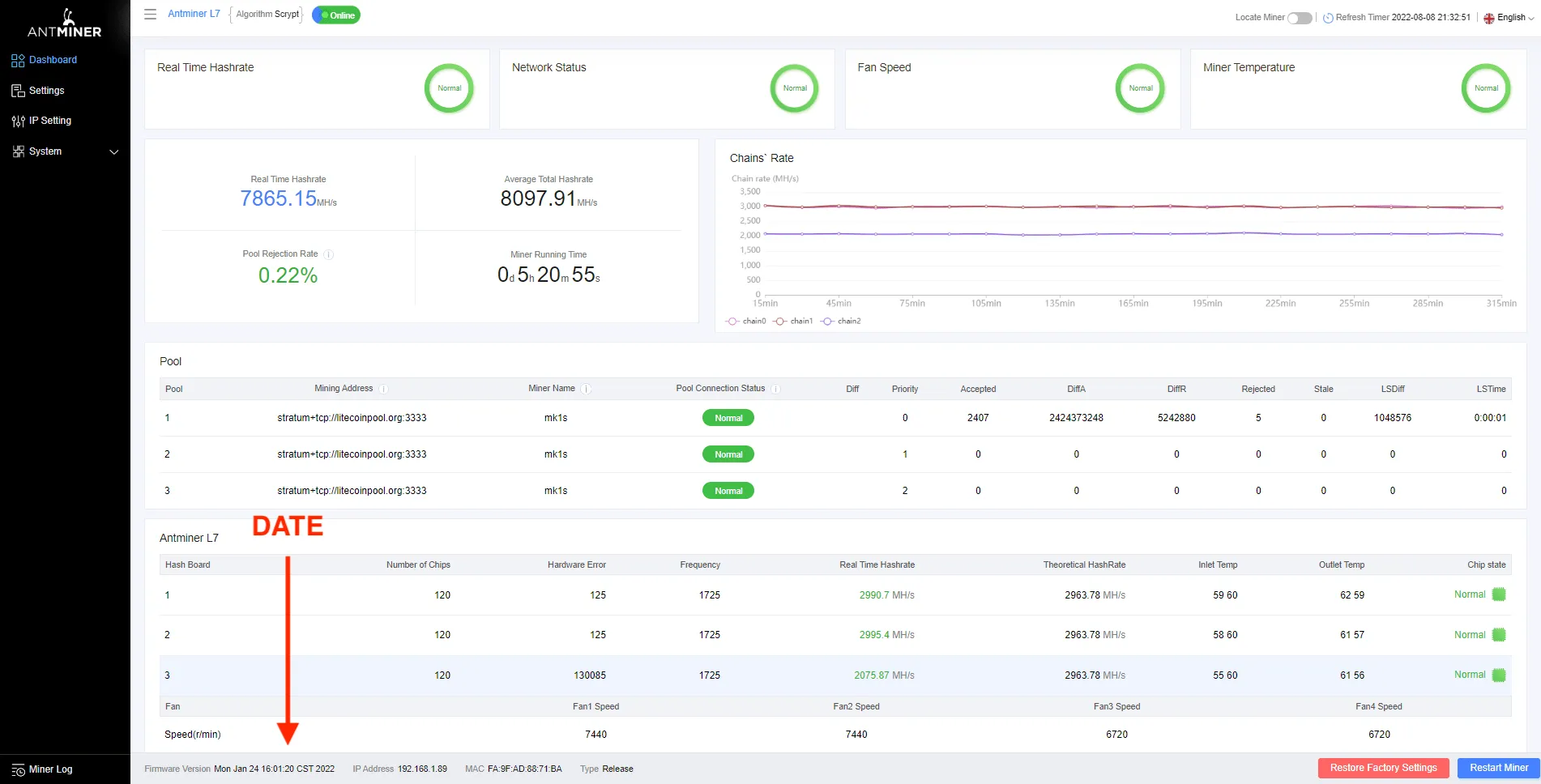The width and height of the screenshot is (1541, 784).
Task: Click hash board 3 green chip state icon
Action: tap(1499, 675)
